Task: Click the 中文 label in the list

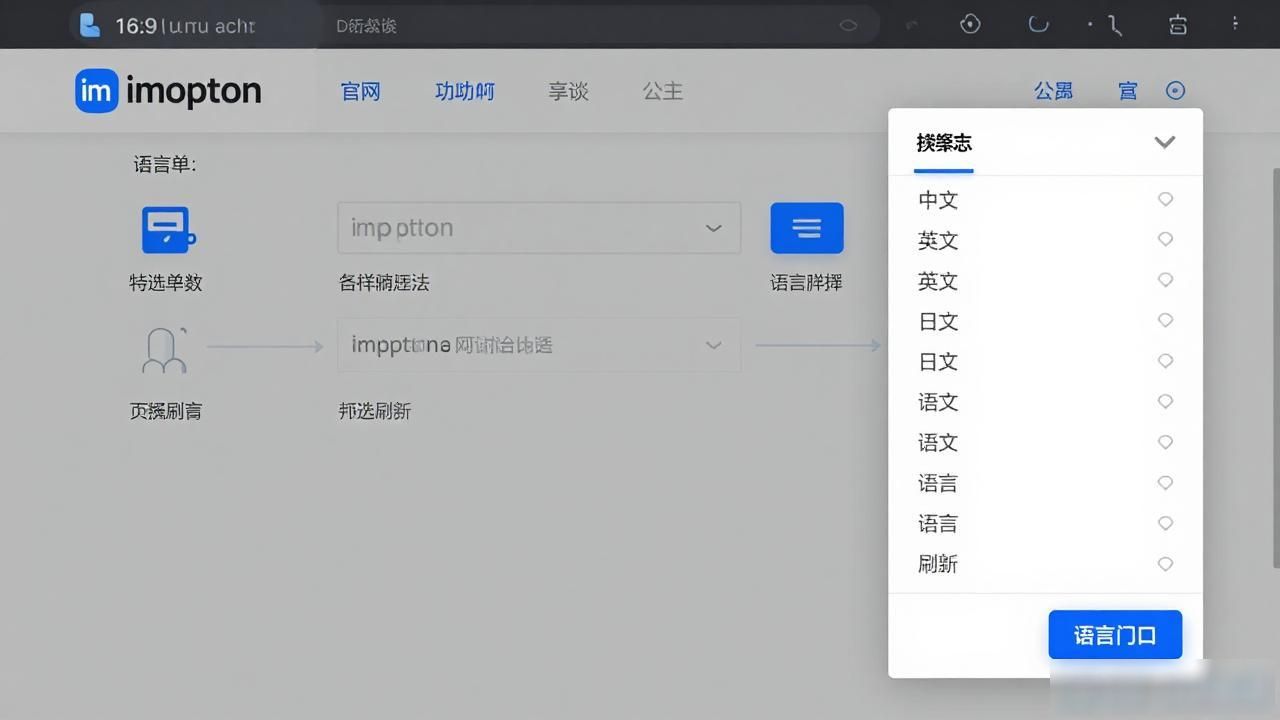Action: tap(938, 200)
